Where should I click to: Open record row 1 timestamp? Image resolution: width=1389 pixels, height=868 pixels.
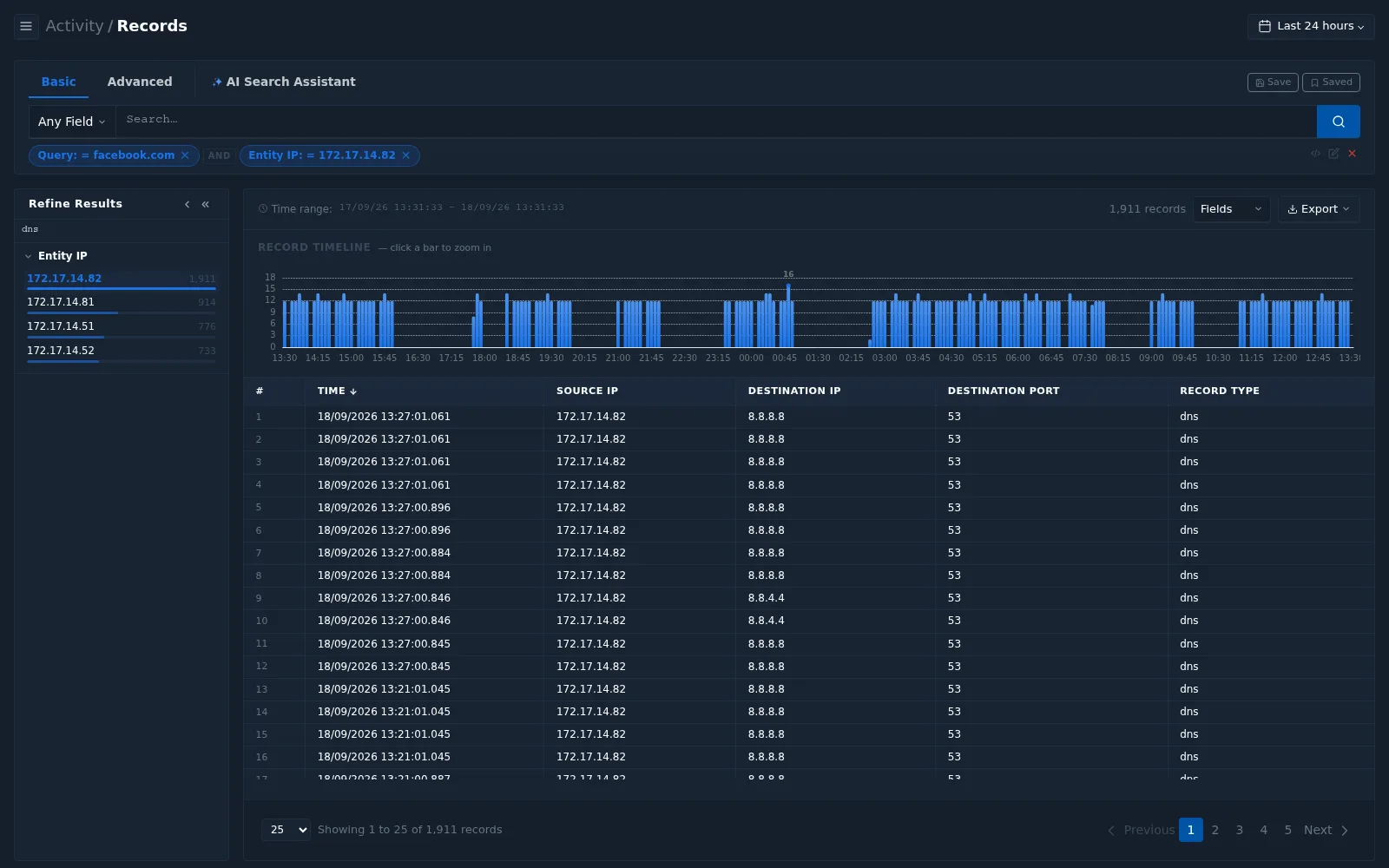pyautogui.click(x=384, y=417)
